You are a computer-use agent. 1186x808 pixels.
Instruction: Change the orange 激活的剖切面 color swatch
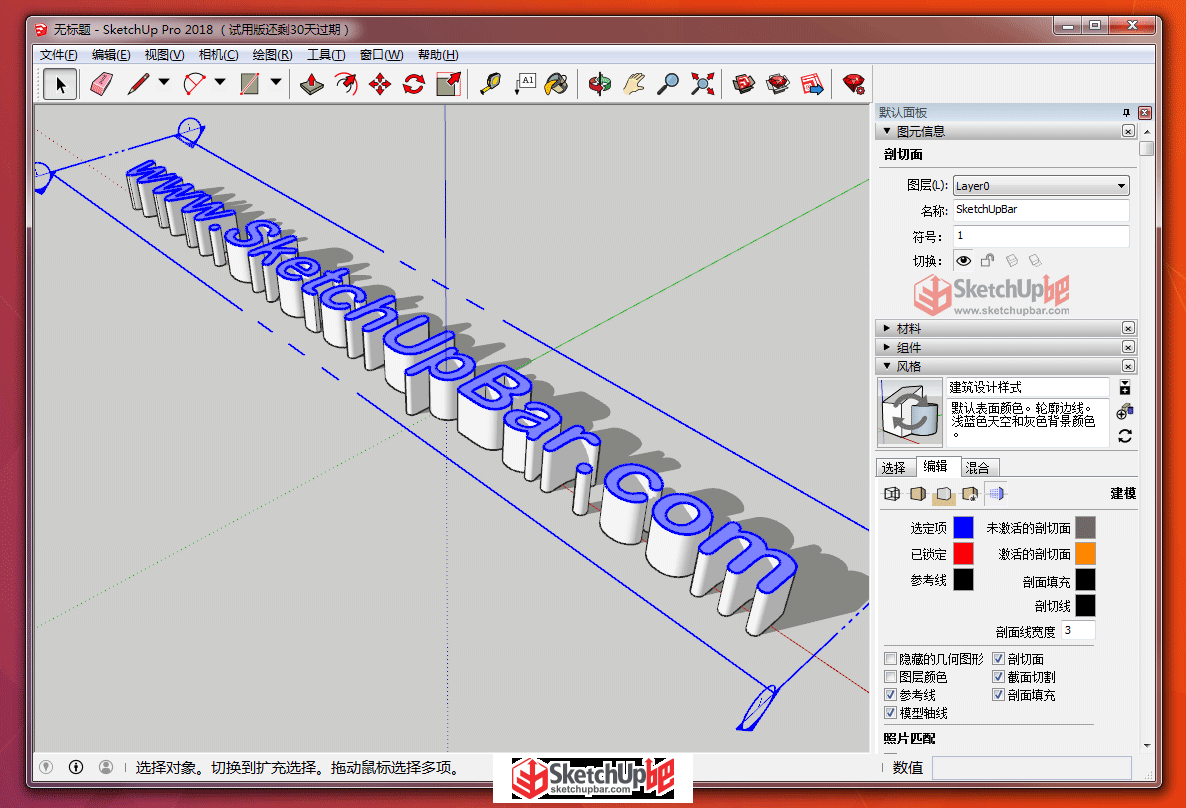click(1085, 554)
